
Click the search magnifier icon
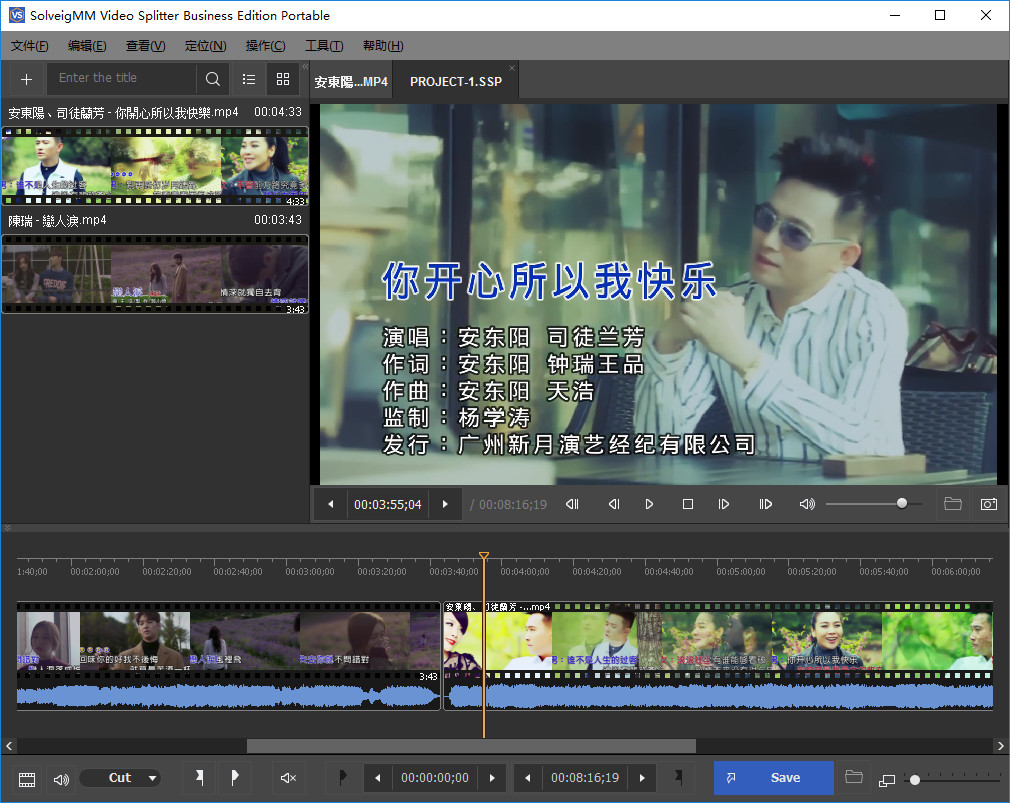(213, 79)
